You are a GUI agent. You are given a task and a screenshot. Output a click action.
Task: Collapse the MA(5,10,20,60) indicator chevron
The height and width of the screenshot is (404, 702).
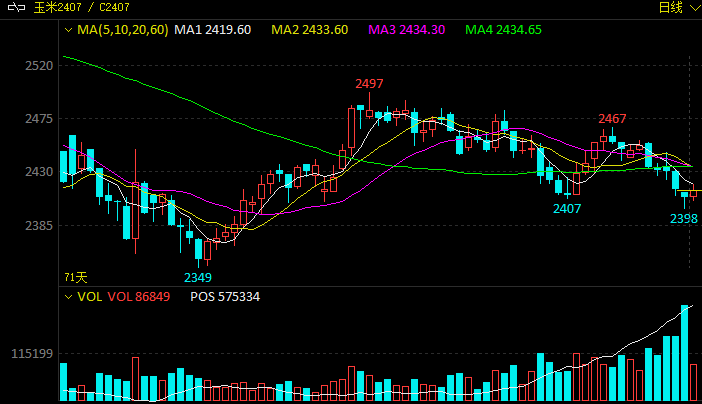(x=68, y=30)
